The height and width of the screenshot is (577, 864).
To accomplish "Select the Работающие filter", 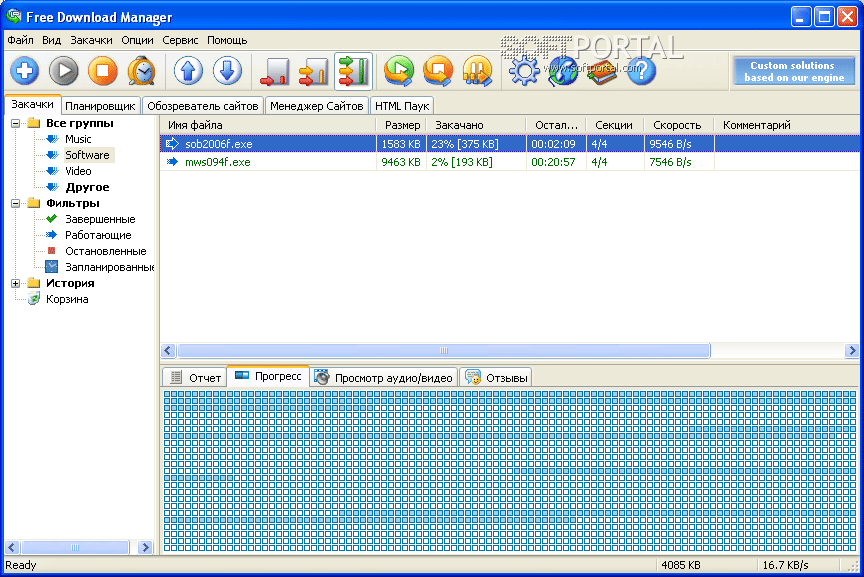I will coord(98,235).
